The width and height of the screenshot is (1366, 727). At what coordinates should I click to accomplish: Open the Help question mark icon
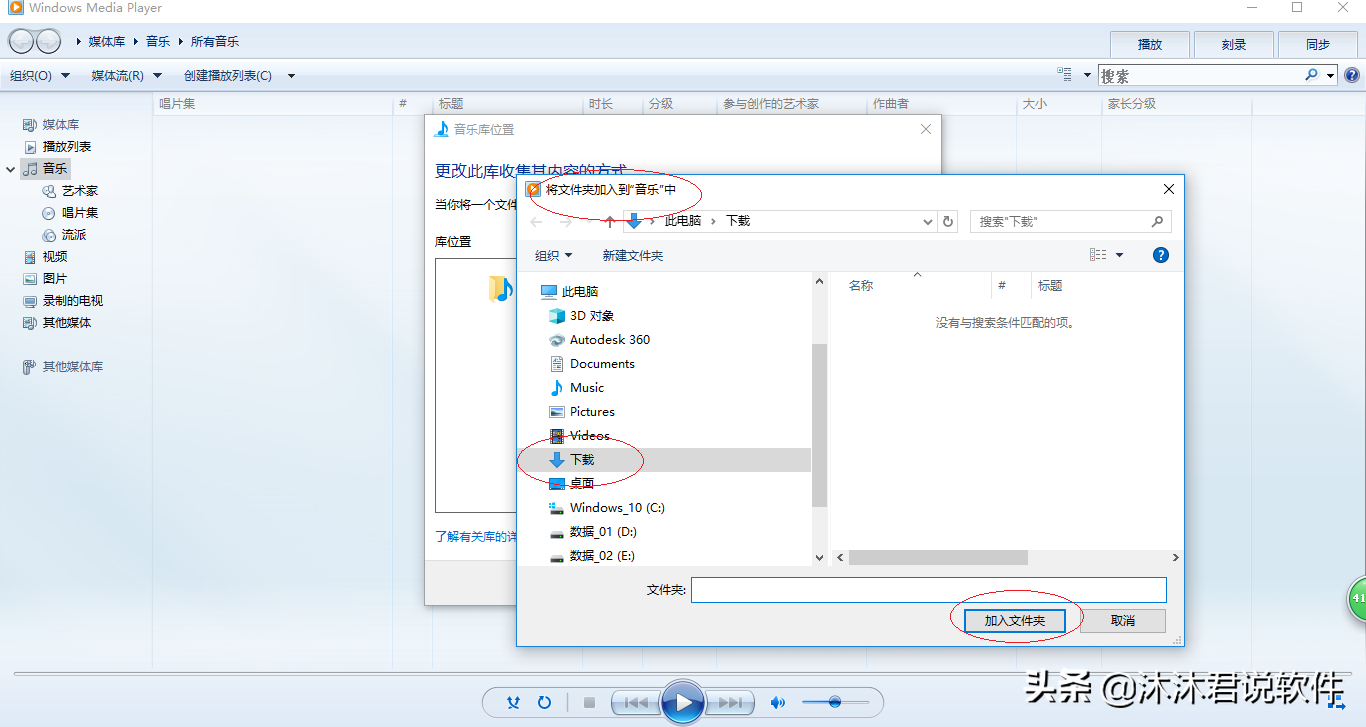1352,74
